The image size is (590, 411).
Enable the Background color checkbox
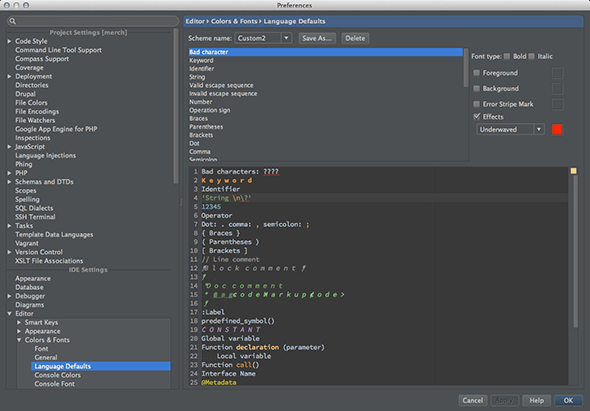click(x=476, y=88)
